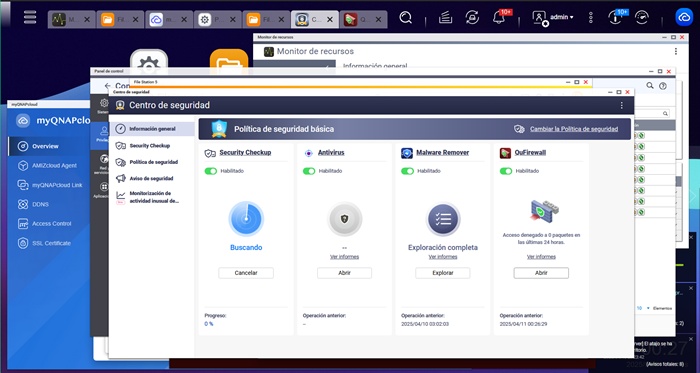Click Ver informes under QuFirewall

click(x=541, y=257)
